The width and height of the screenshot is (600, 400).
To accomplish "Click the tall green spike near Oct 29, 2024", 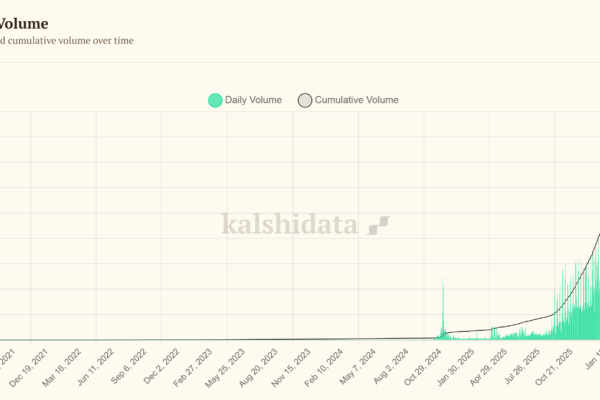I will [443, 310].
